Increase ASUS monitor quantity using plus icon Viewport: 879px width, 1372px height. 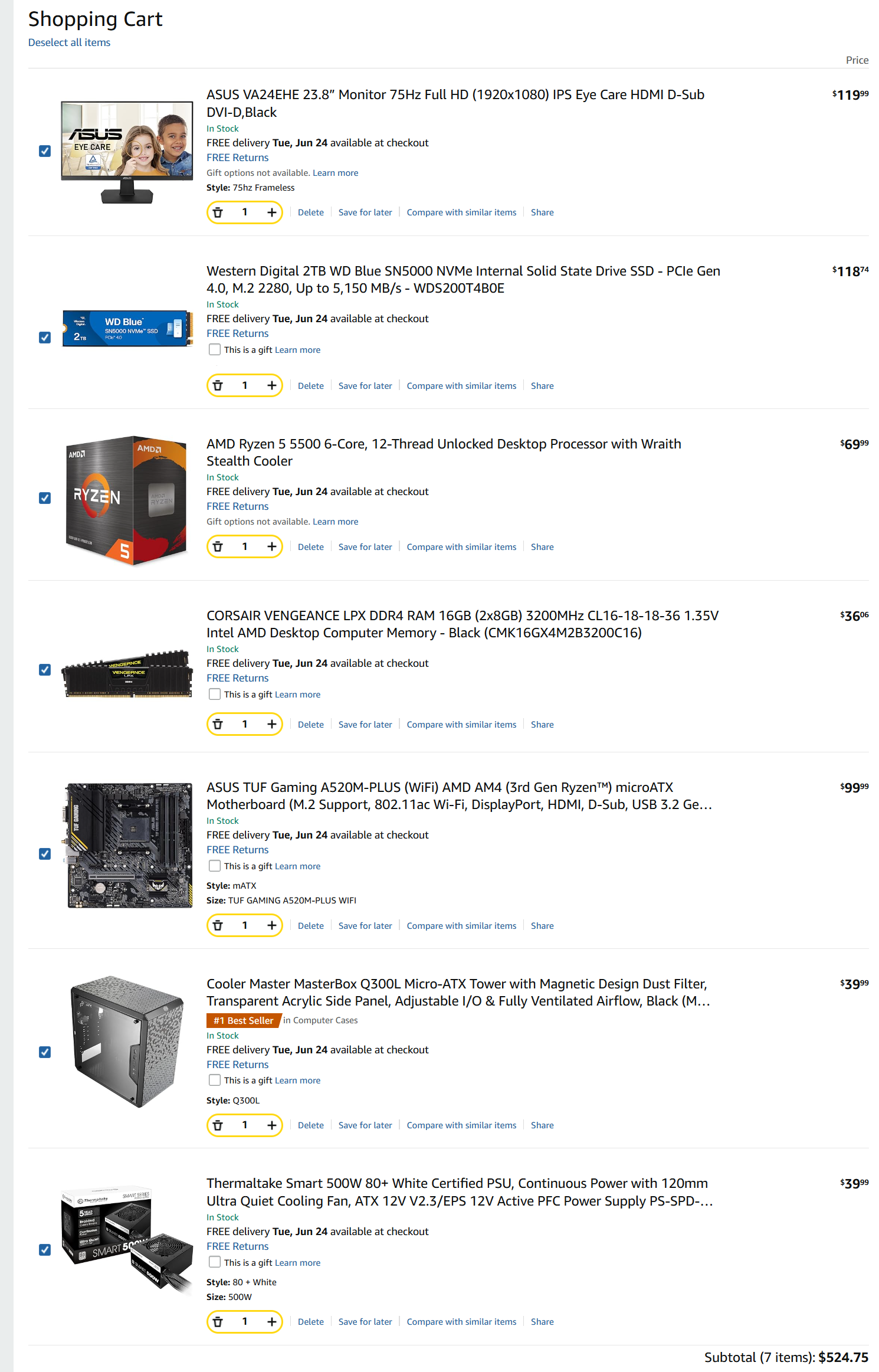(271, 212)
